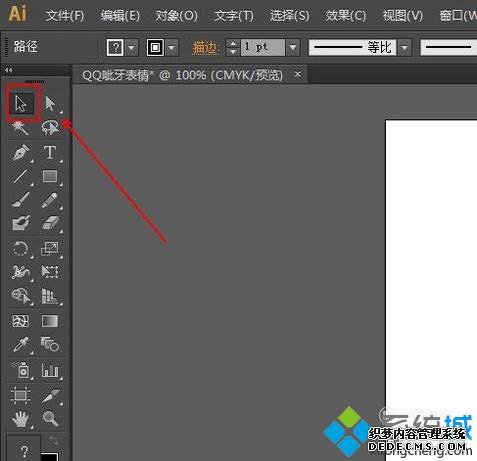Screen dimensions: 477x461
Task: Select the Eraser tool
Action: [50, 223]
